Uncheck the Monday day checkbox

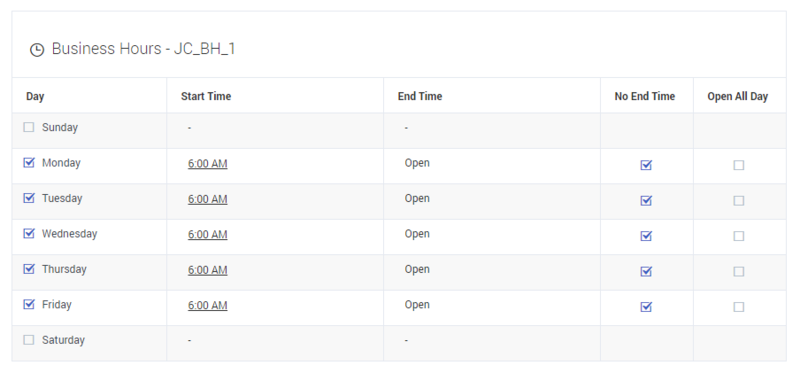29,163
